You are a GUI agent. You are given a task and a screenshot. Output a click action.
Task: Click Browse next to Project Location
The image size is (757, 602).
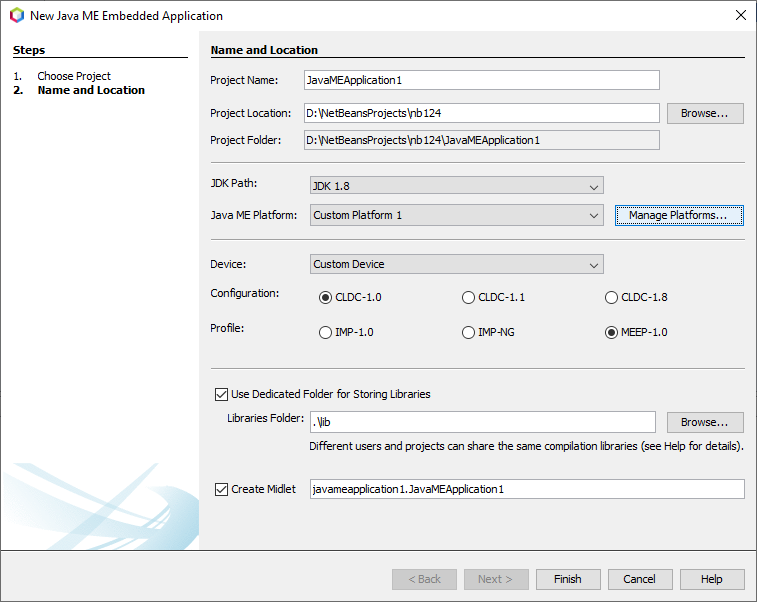point(705,113)
